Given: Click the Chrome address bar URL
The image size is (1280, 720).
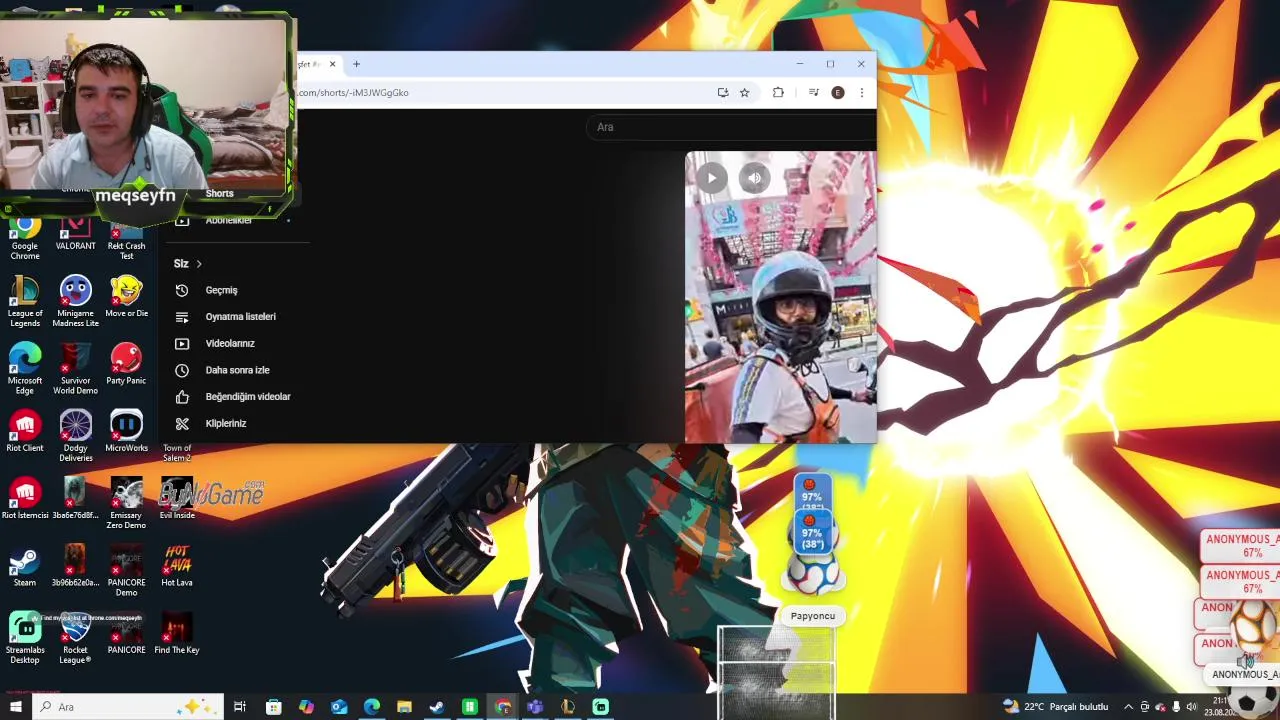Looking at the screenshot, I should (x=353, y=93).
